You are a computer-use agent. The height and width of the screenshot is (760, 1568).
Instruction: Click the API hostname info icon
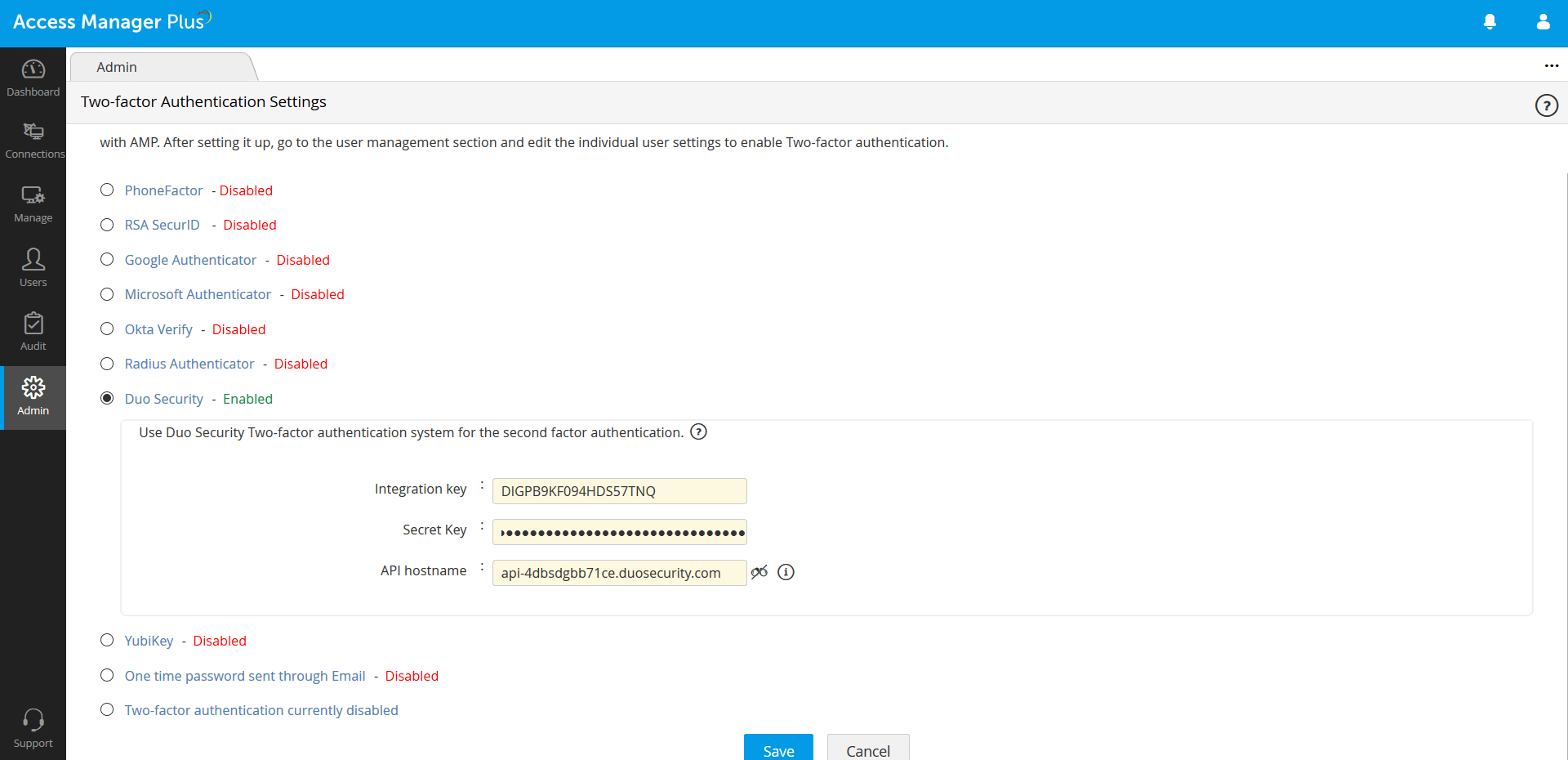pos(786,572)
